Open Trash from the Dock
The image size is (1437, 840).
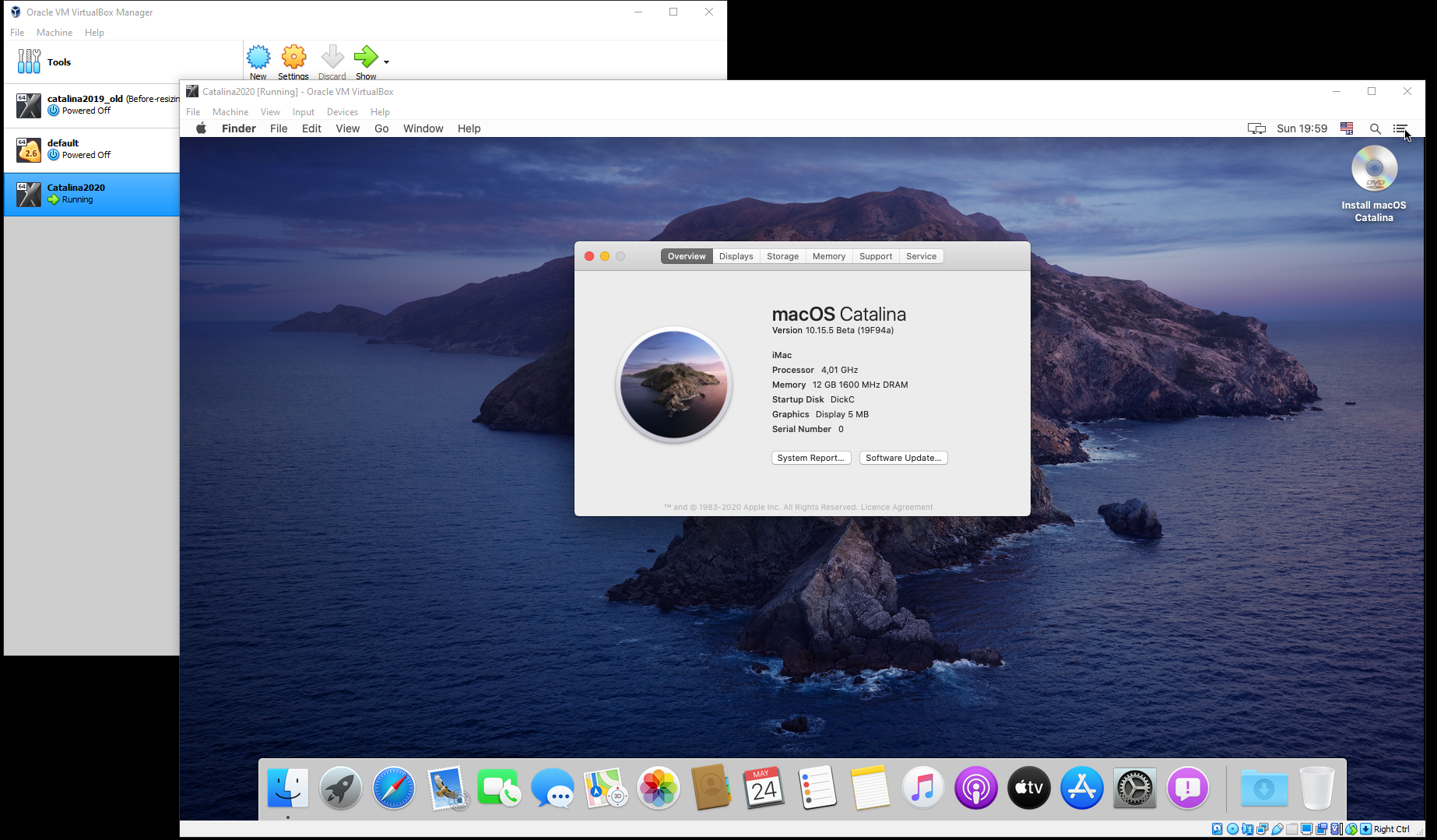(x=1317, y=788)
